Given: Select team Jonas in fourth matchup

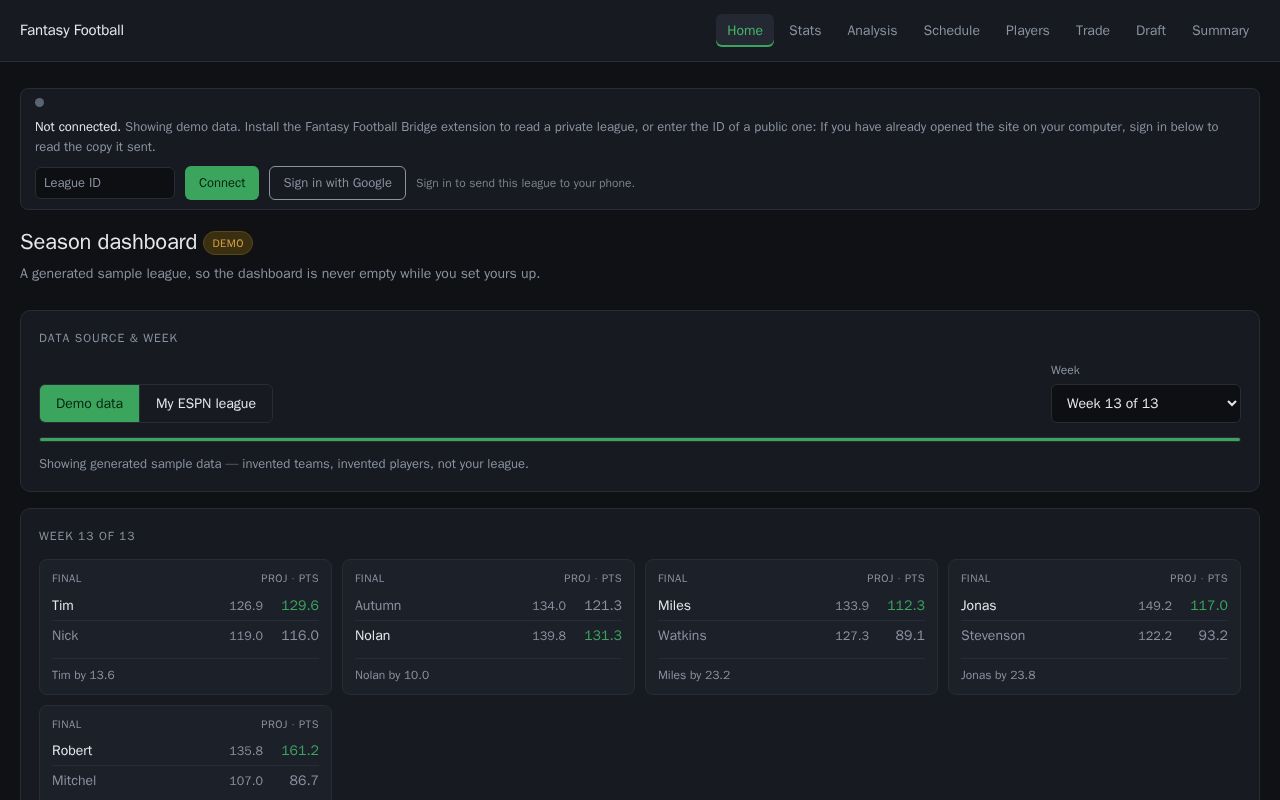Looking at the screenshot, I should [1094, 605].
